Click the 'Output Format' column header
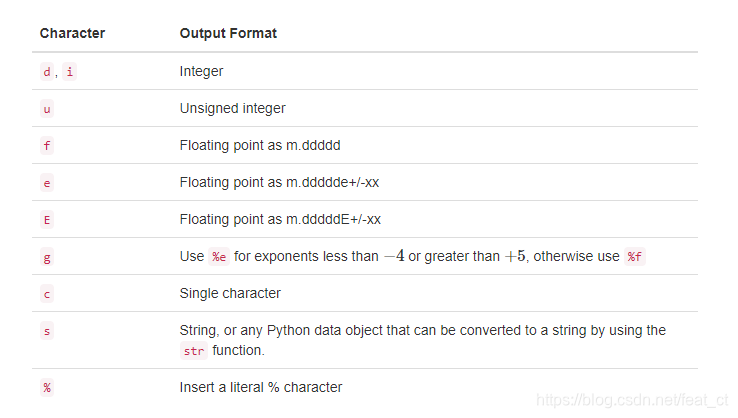This screenshot has width=738, height=418. pyautogui.click(x=228, y=33)
